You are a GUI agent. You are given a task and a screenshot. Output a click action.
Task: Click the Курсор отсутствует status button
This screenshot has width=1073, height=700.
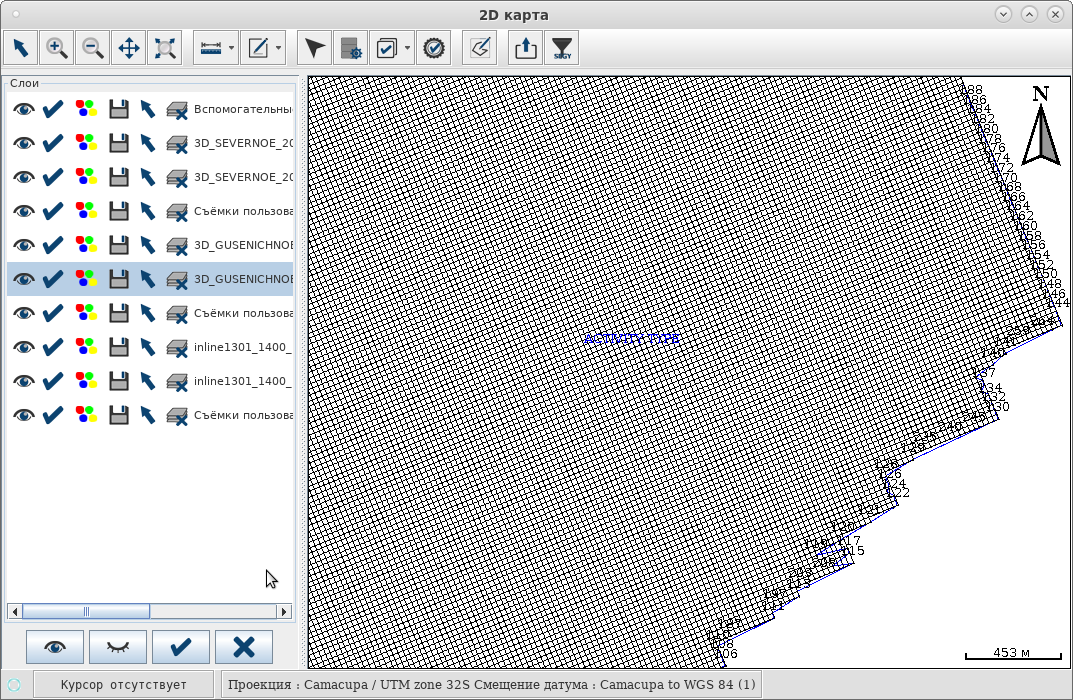pyautogui.click(x=123, y=684)
